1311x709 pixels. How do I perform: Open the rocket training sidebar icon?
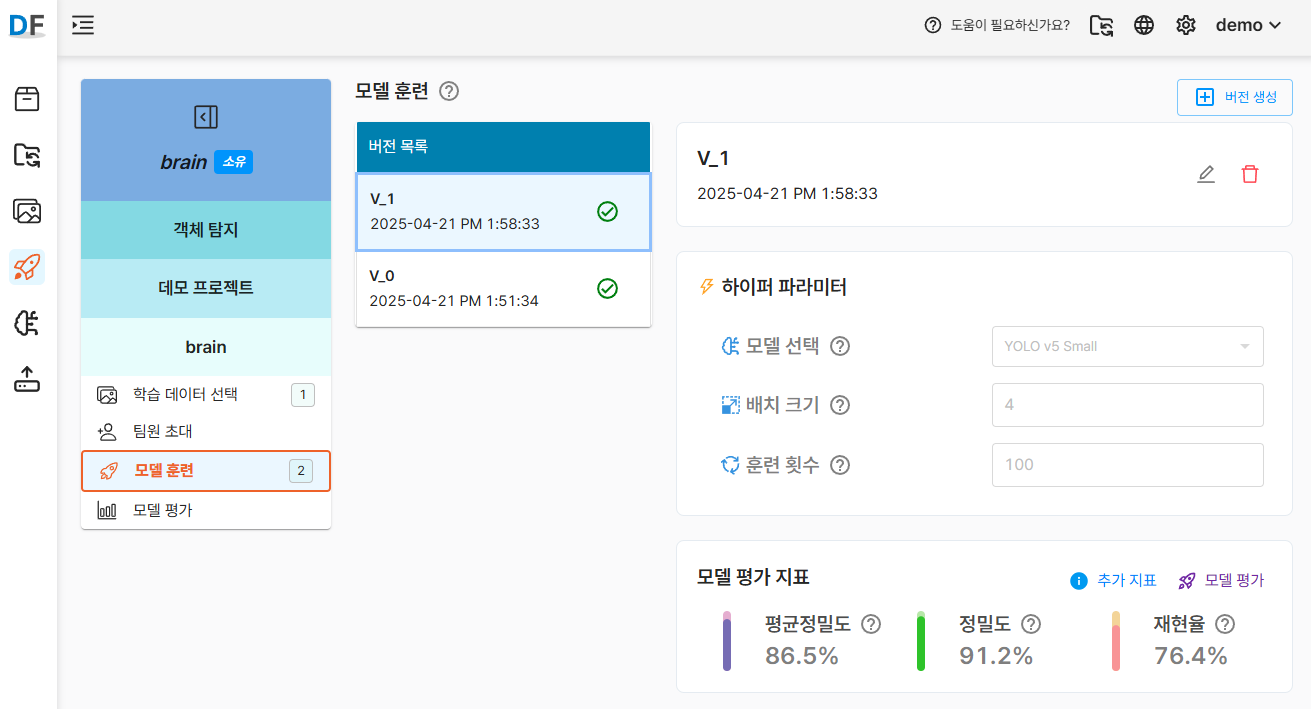tap(27, 267)
